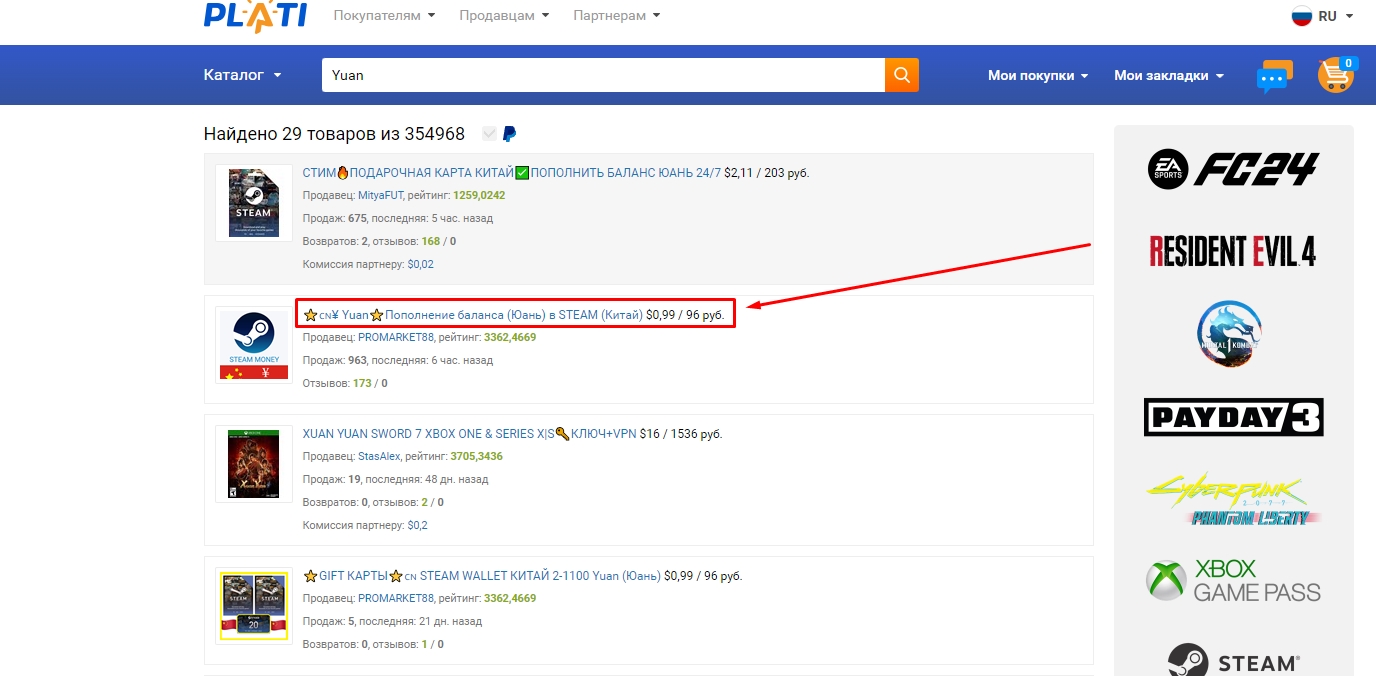Image resolution: width=1376 pixels, height=676 pixels.
Task: Expand the Покупателям menu
Action: (384, 16)
